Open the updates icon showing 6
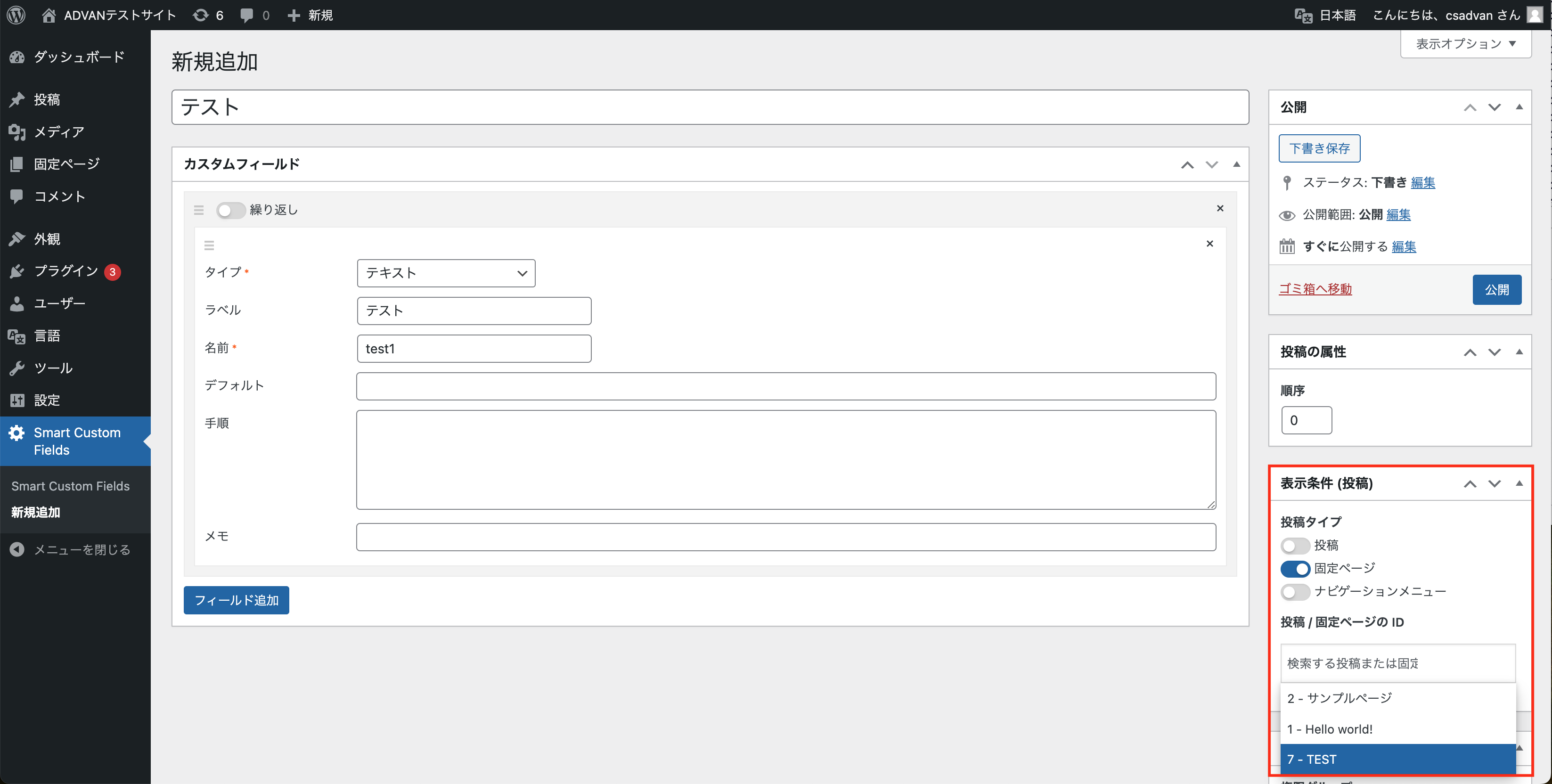Image resolution: width=1552 pixels, height=784 pixels. 201,15
